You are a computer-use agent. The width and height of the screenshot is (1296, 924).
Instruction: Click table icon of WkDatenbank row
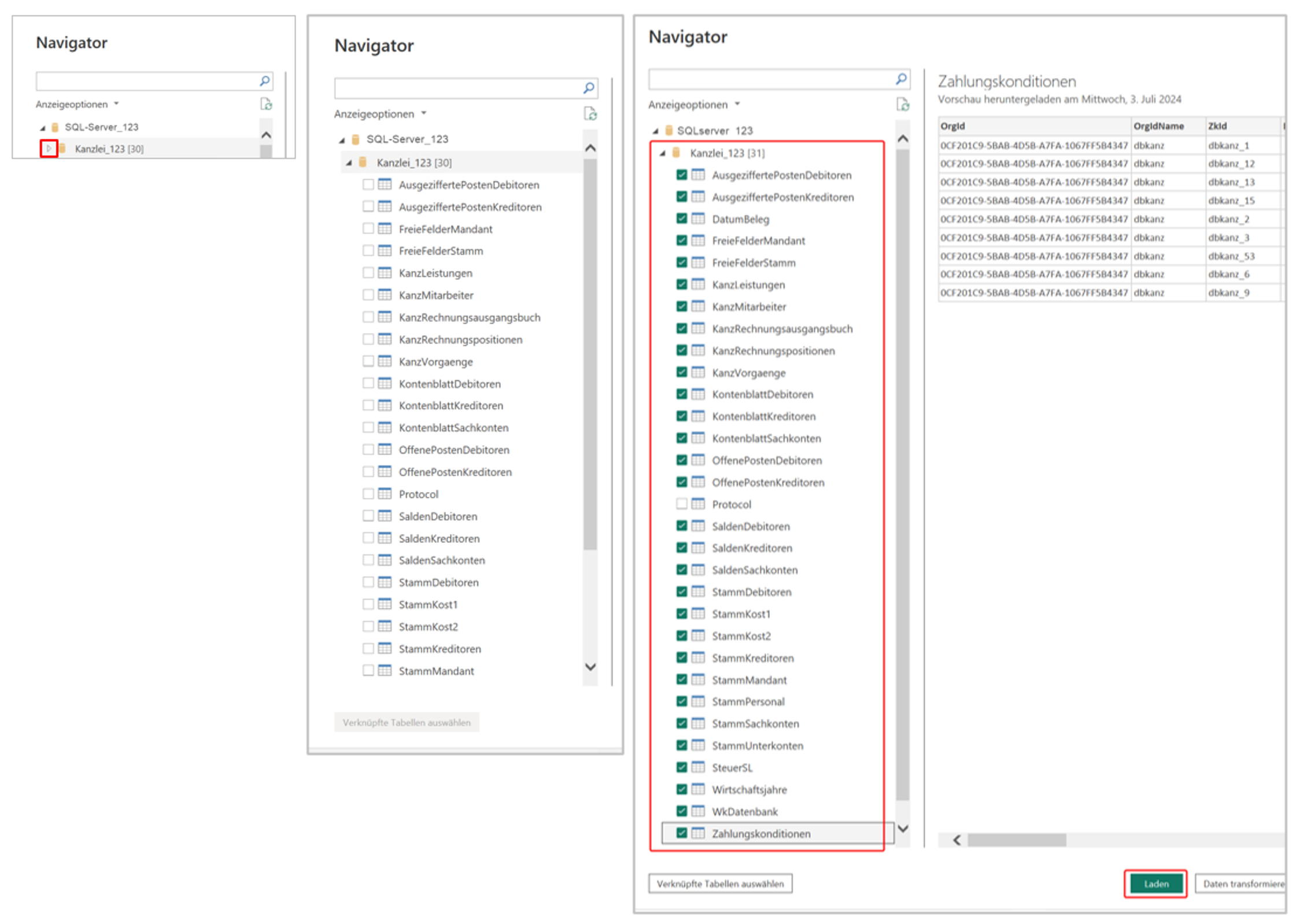pos(698,811)
